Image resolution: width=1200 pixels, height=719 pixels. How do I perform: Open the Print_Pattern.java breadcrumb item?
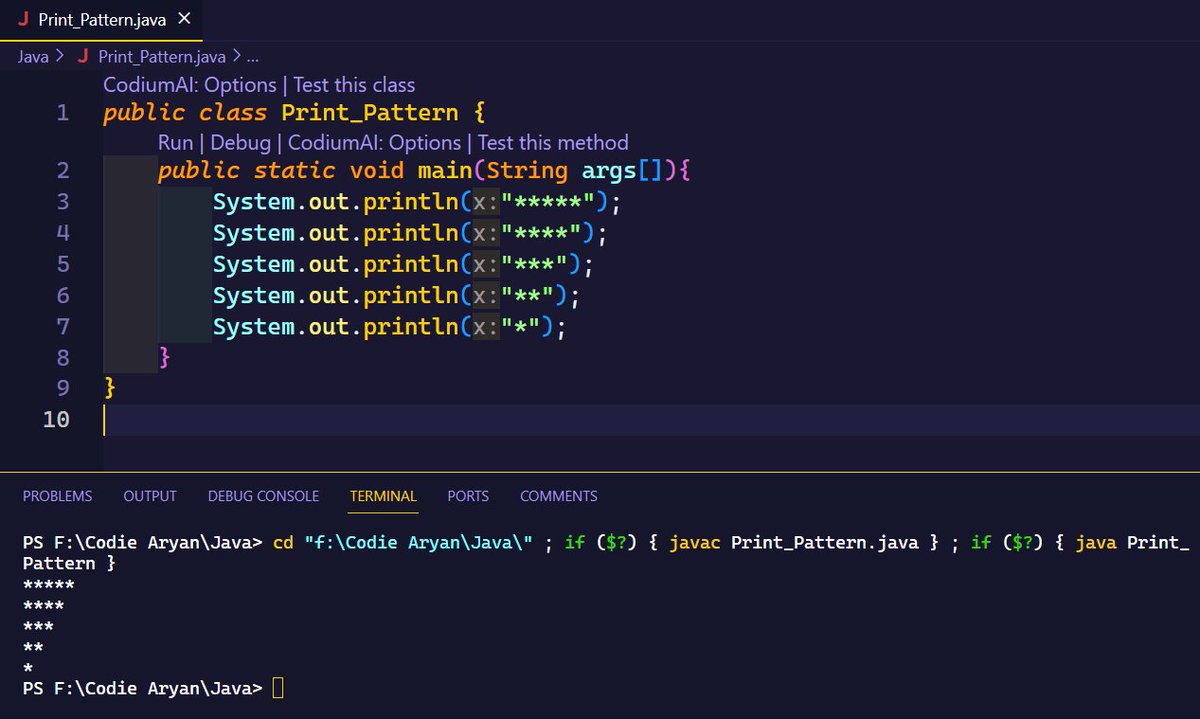(x=162, y=56)
